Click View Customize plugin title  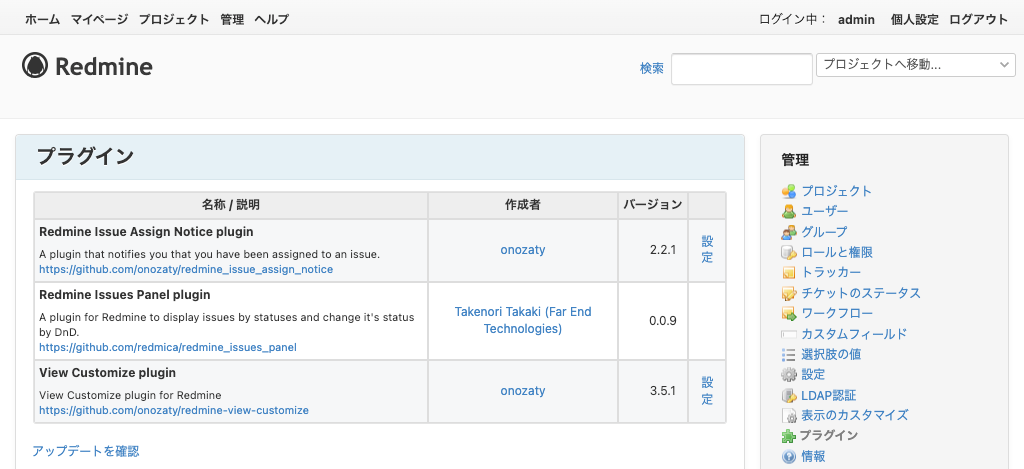(108, 374)
